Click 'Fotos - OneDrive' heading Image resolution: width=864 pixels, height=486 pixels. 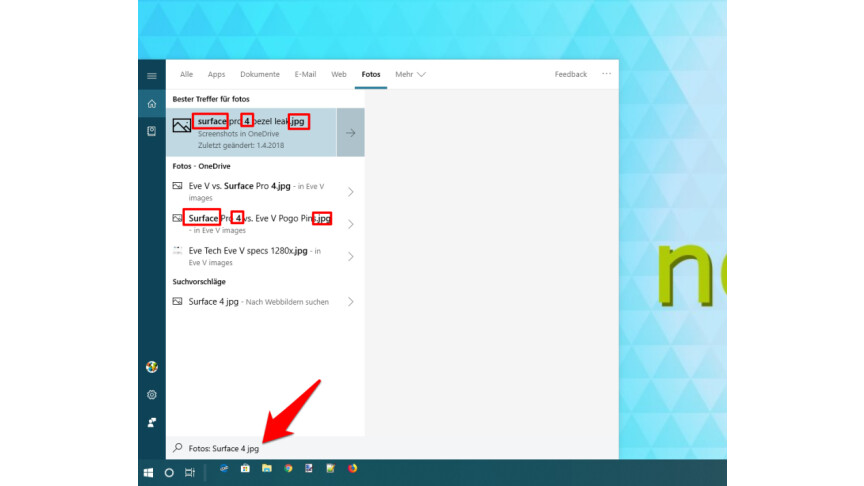[201, 166]
